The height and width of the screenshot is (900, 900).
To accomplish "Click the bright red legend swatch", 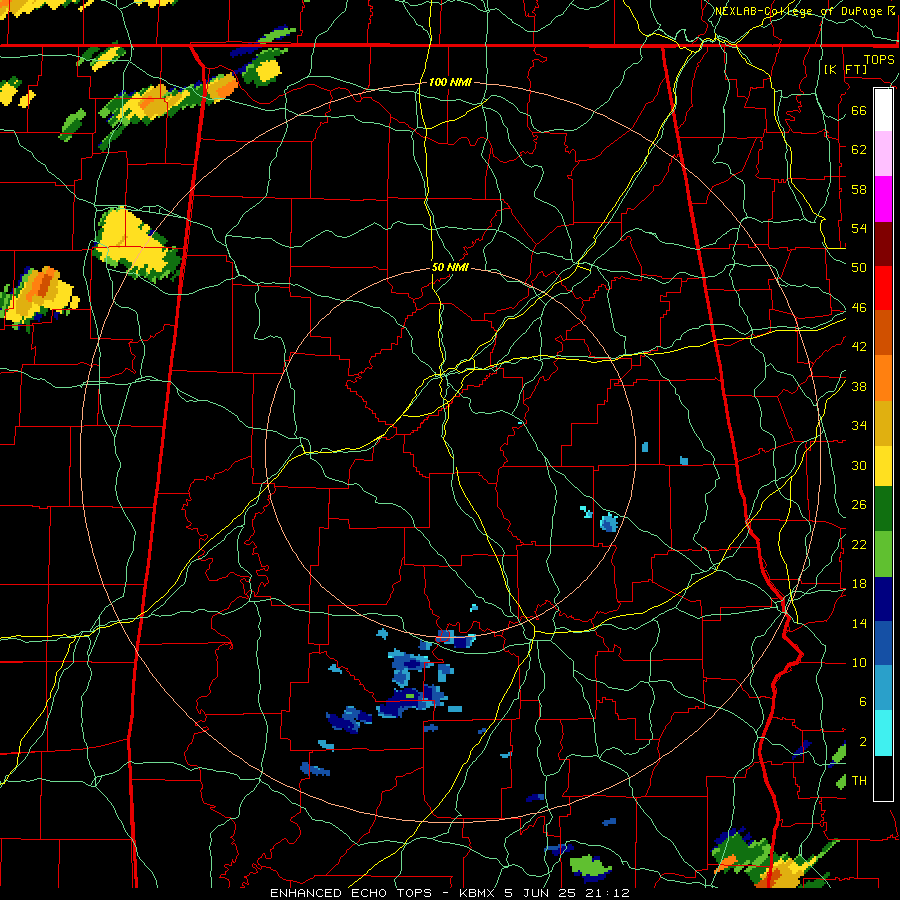I will pos(883,288).
